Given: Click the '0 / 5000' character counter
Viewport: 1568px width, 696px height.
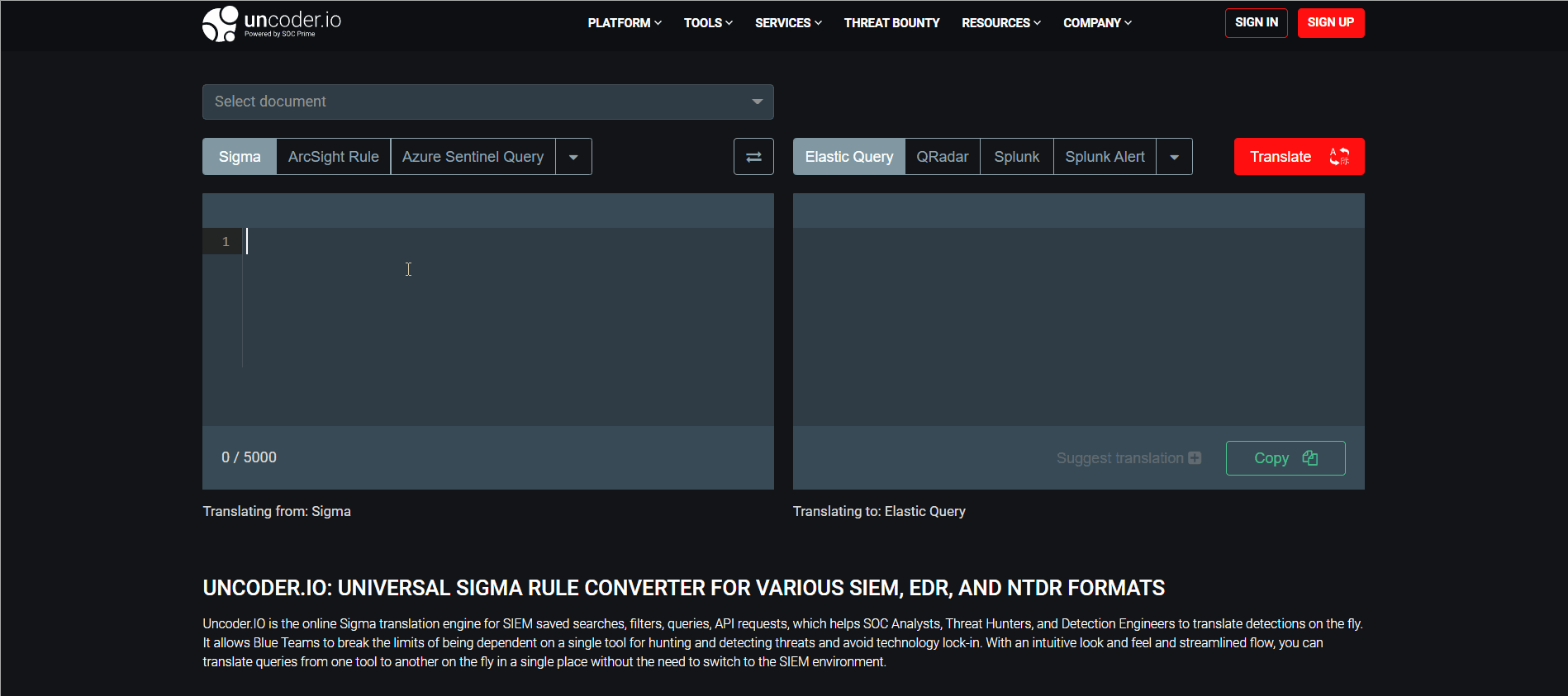Looking at the screenshot, I should point(249,457).
